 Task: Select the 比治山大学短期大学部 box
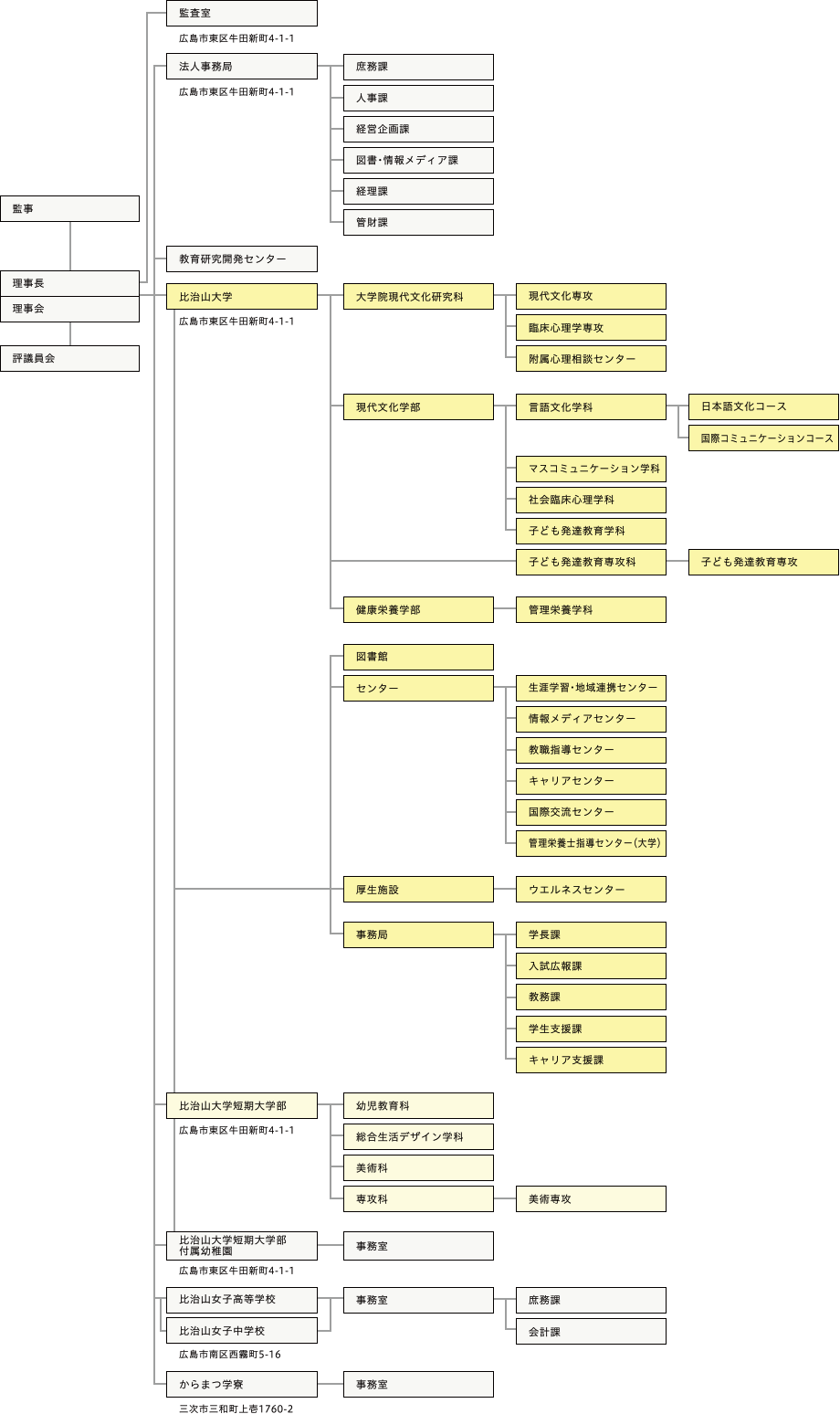(242, 1105)
